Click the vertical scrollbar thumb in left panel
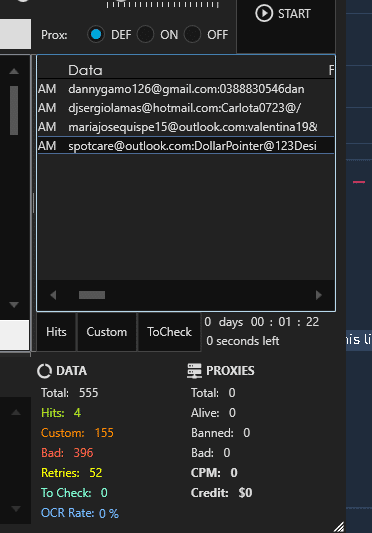The width and height of the screenshot is (372, 533). point(14,110)
